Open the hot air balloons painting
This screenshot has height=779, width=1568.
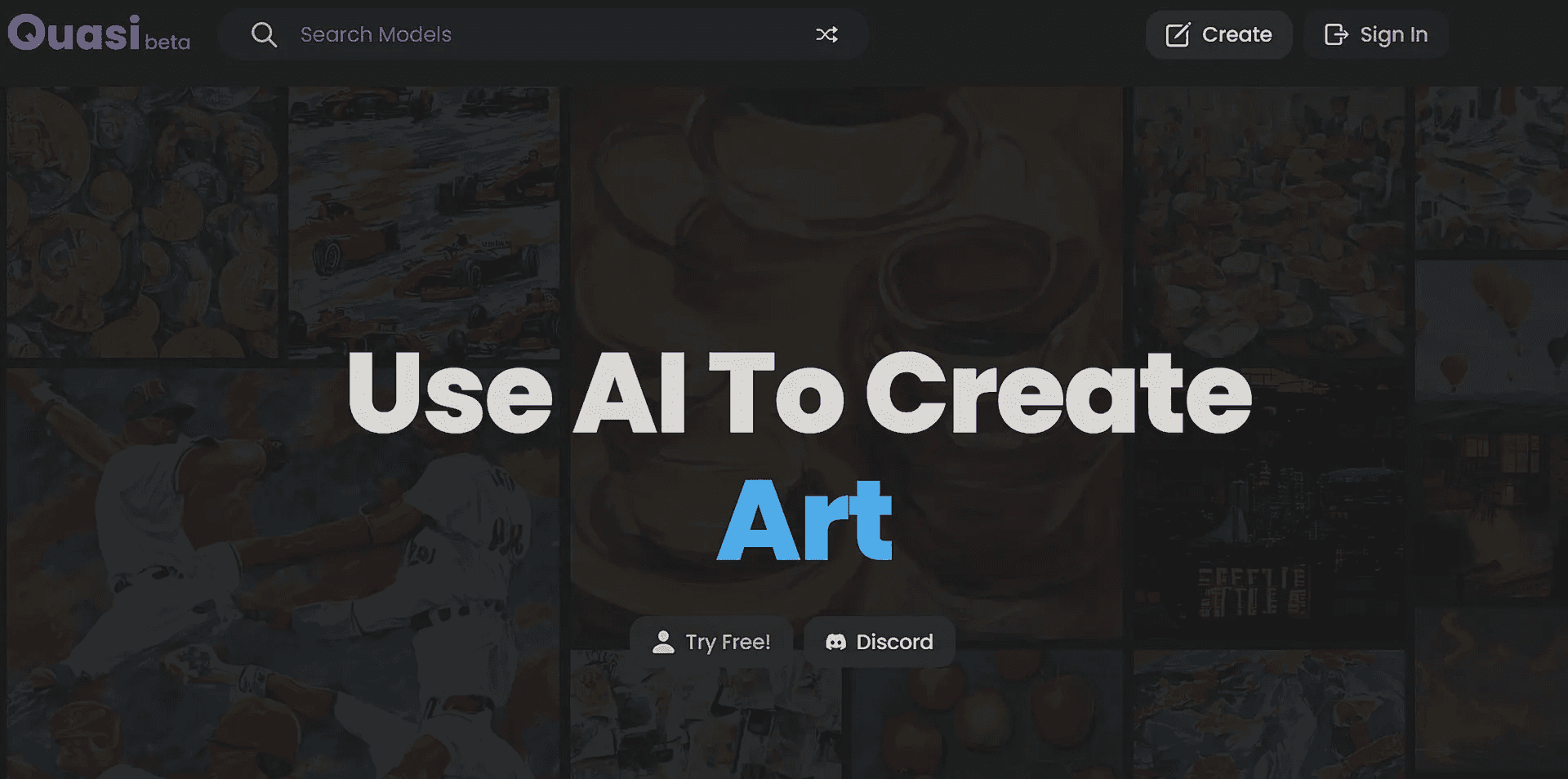[1490, 343]
